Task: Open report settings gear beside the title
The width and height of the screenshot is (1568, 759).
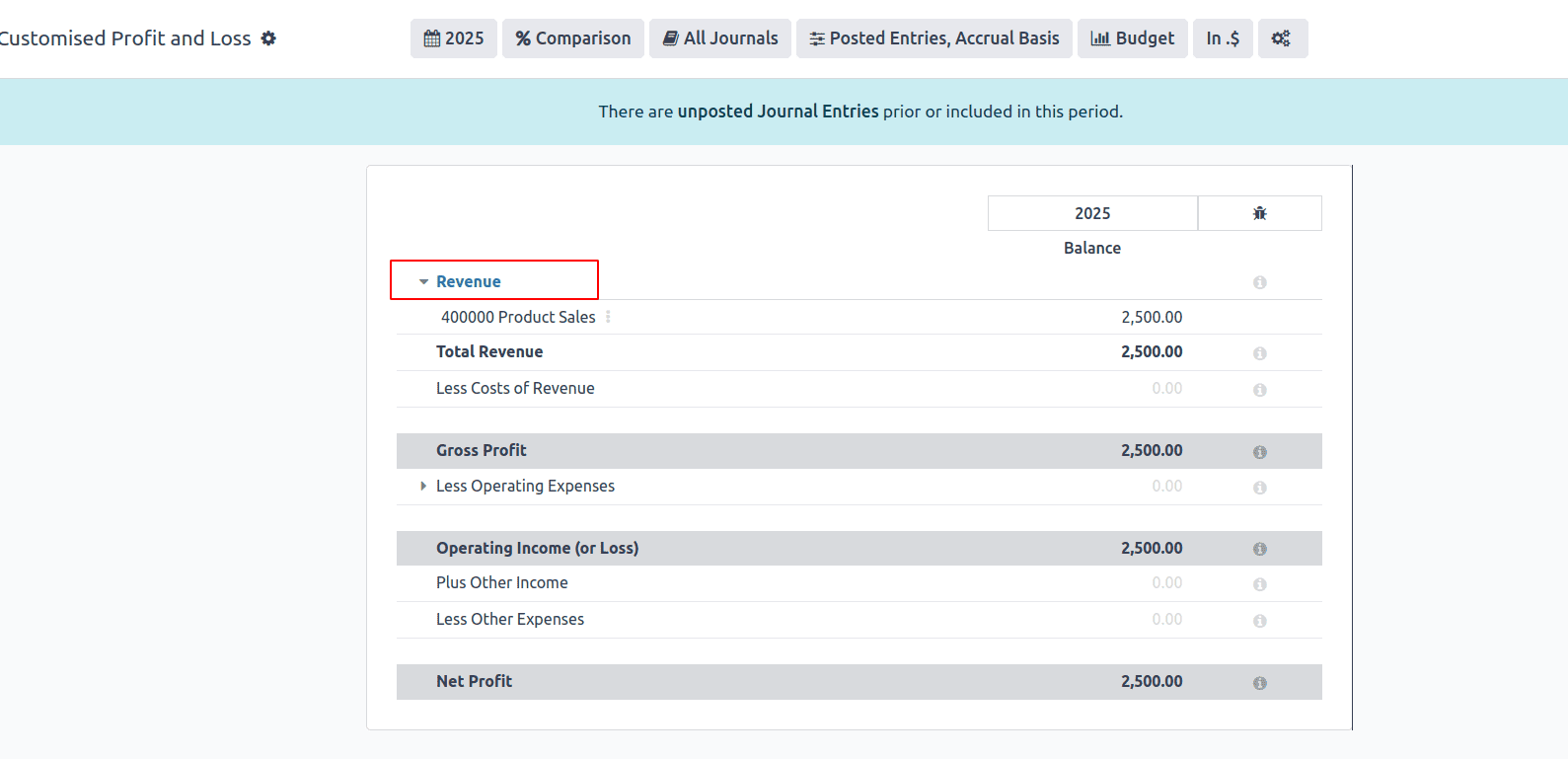Action: click(x=268, y=38)
